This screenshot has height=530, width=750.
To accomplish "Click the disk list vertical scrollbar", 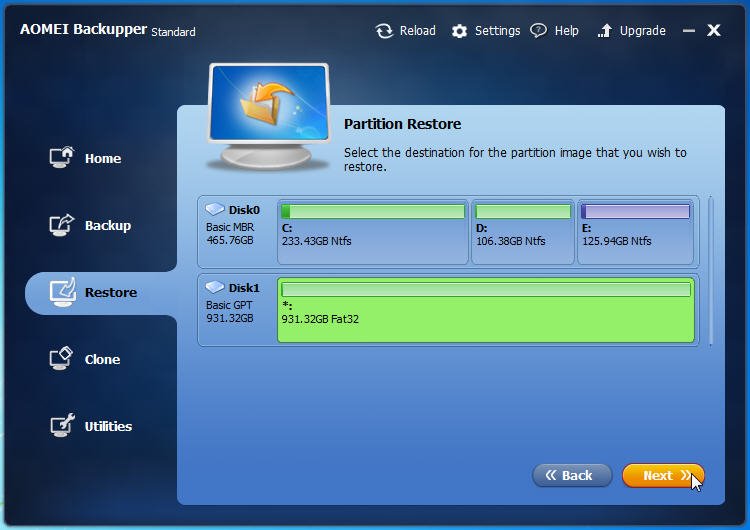I will coord(711,270).
